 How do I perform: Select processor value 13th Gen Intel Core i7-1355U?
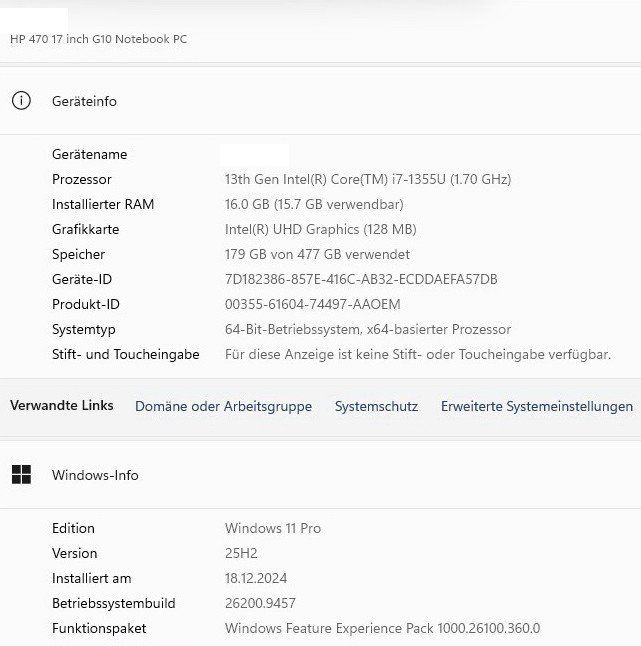click(x=368, y=179)
